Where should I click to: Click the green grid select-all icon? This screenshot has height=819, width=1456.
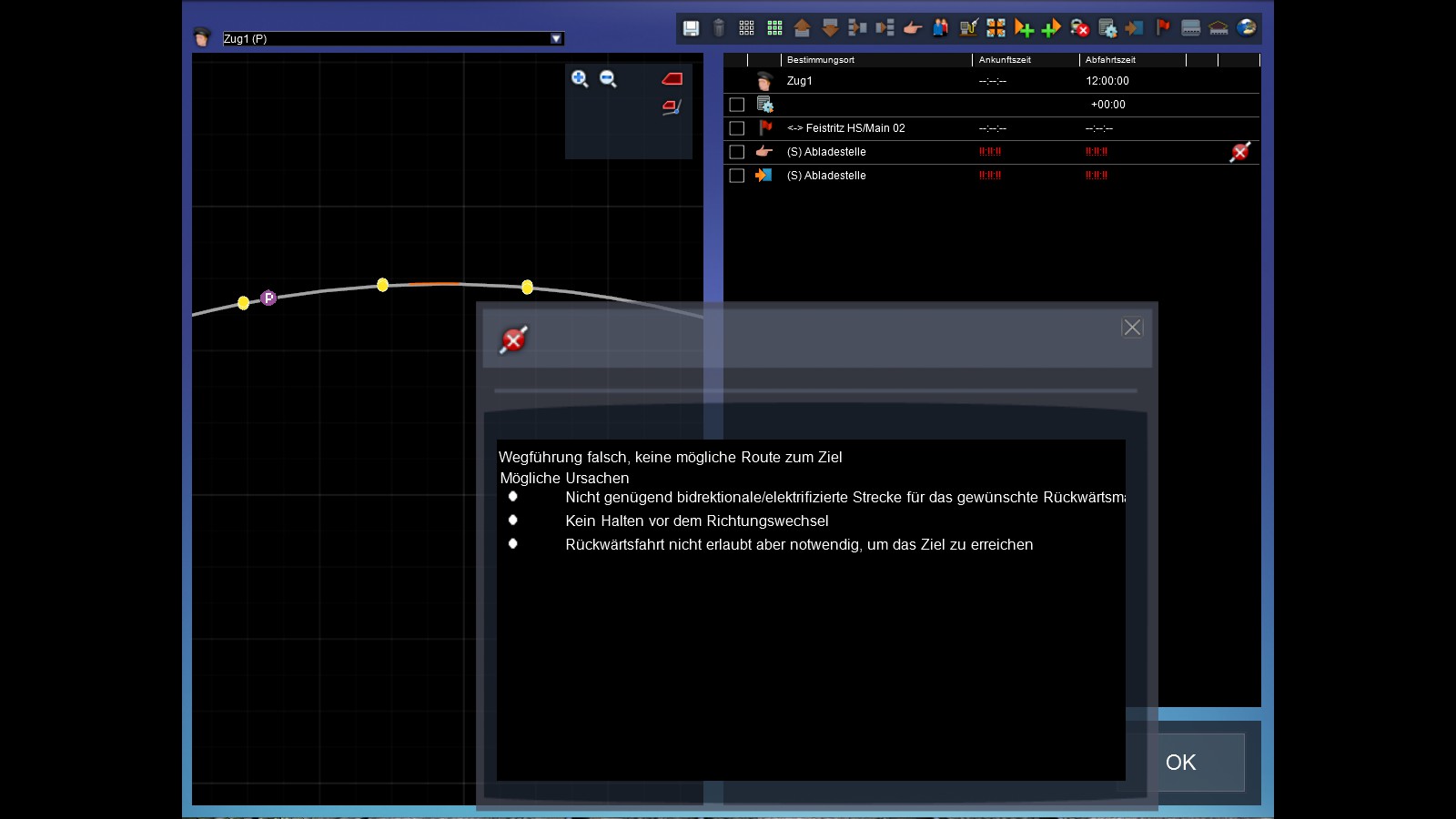[775, 28]
